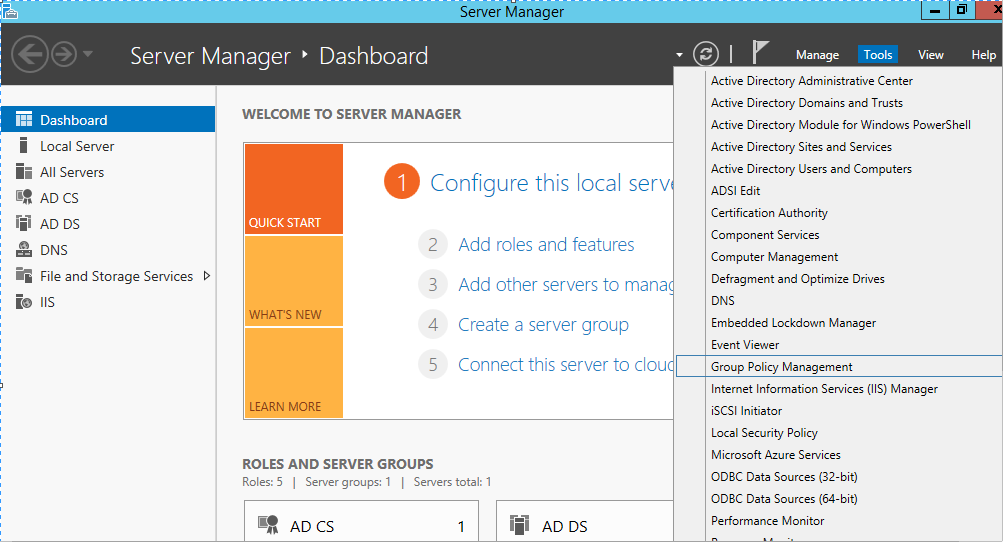Select the WHAT'S NEW tile
1003x542 pixels.
(x=293, y=282)
